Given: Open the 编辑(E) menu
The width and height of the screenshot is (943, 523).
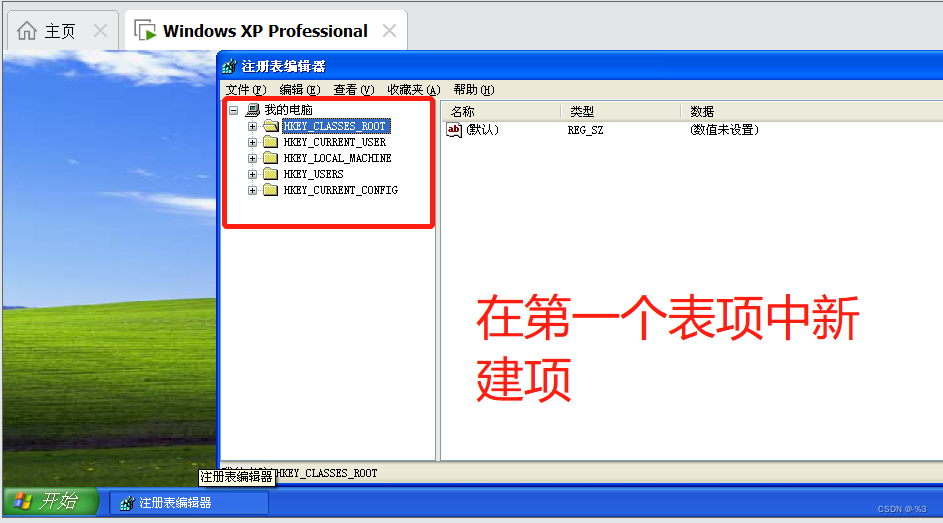Looking at the screenshot, I should (300, 90).
